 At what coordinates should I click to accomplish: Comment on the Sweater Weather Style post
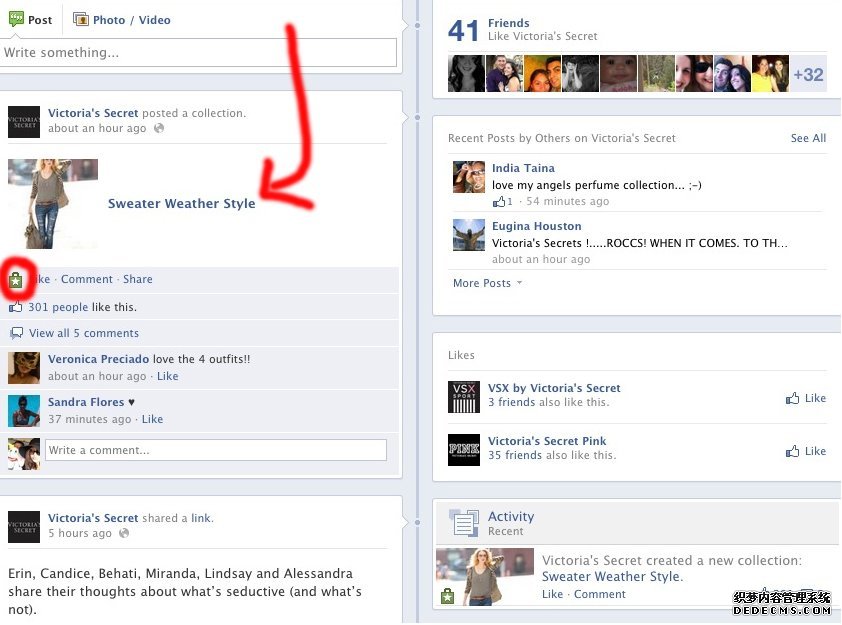[x=86, y=279]
